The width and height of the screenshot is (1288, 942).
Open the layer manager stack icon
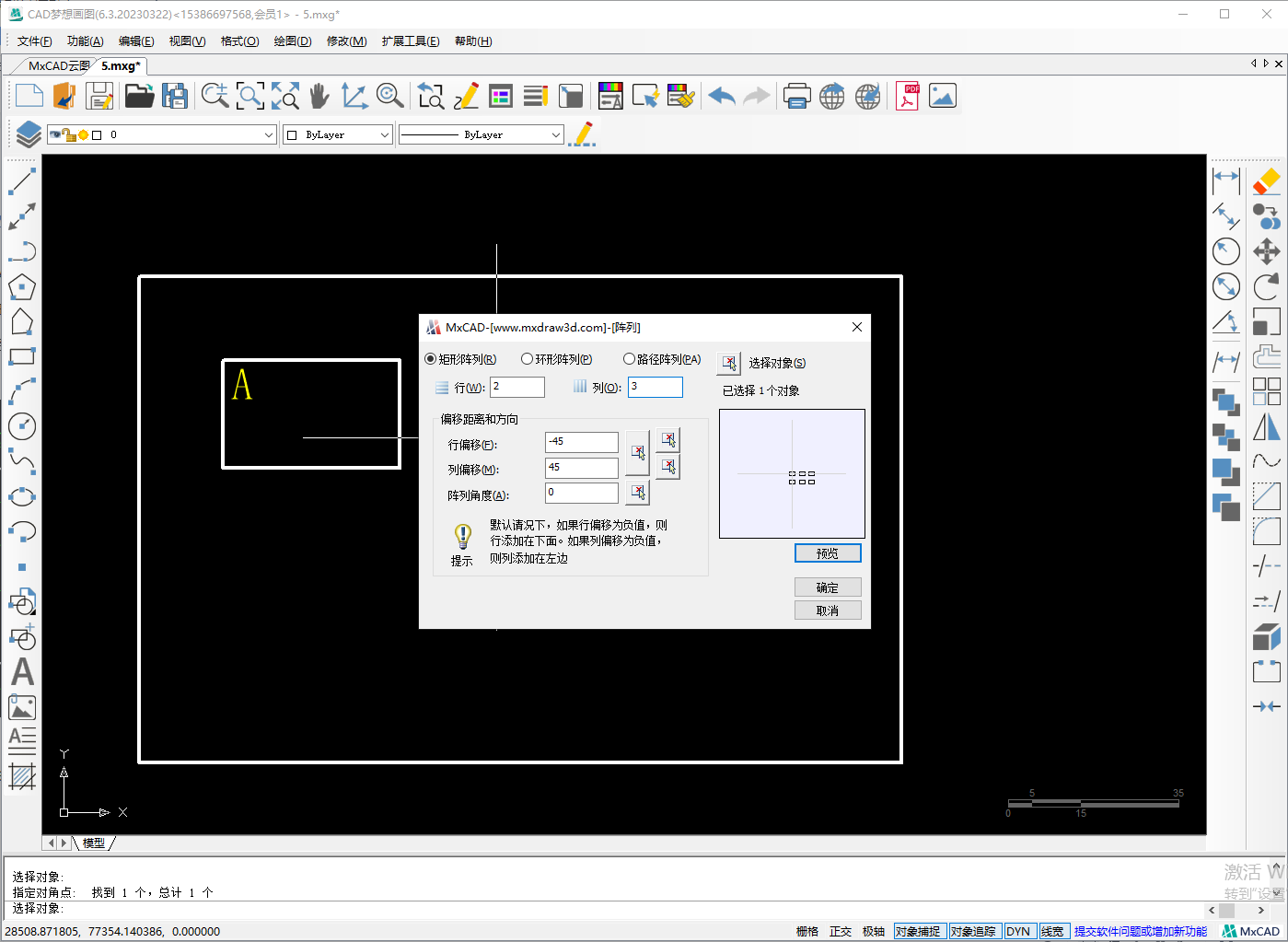29,134
